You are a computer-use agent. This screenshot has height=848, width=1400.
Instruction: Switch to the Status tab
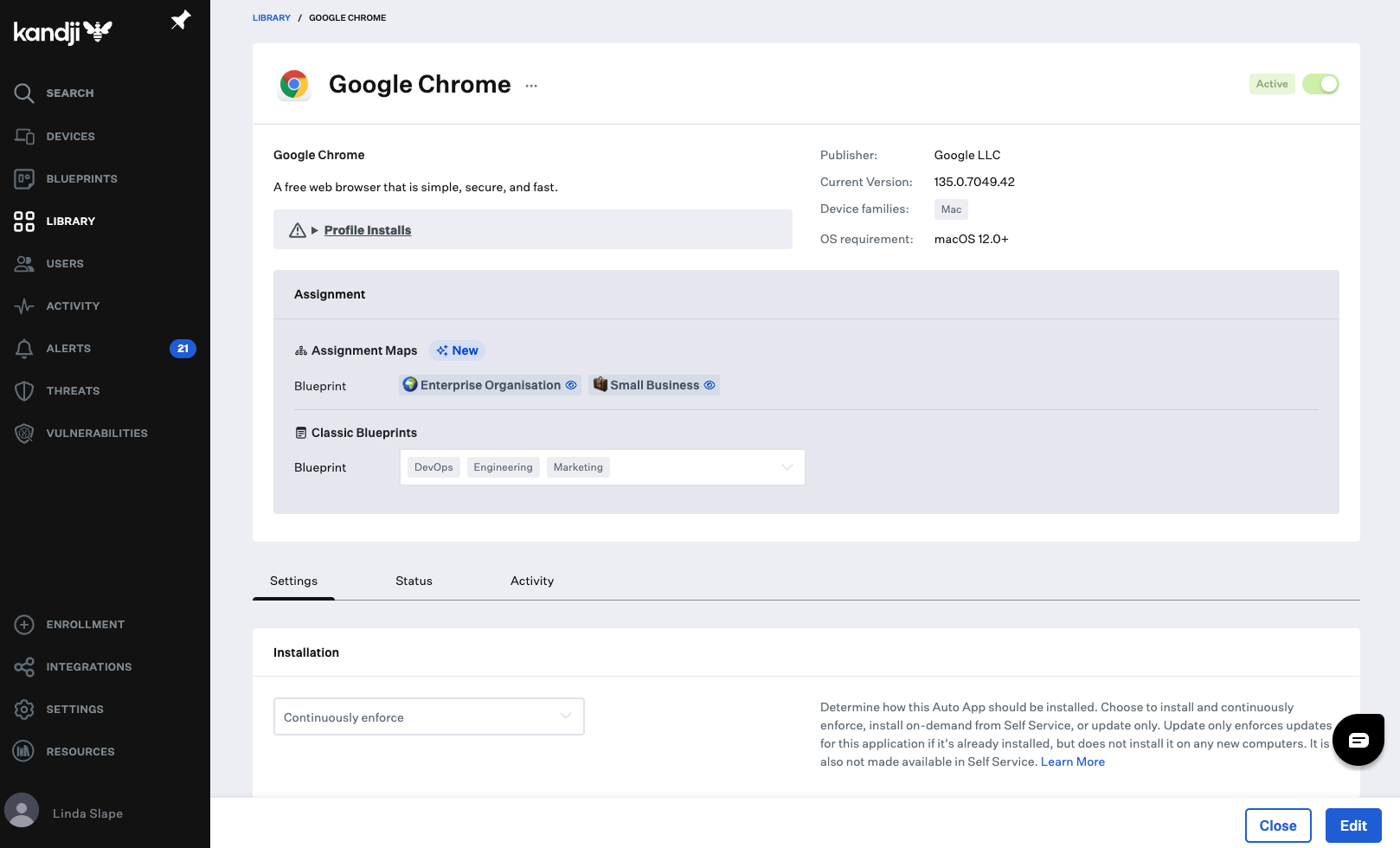414,581
